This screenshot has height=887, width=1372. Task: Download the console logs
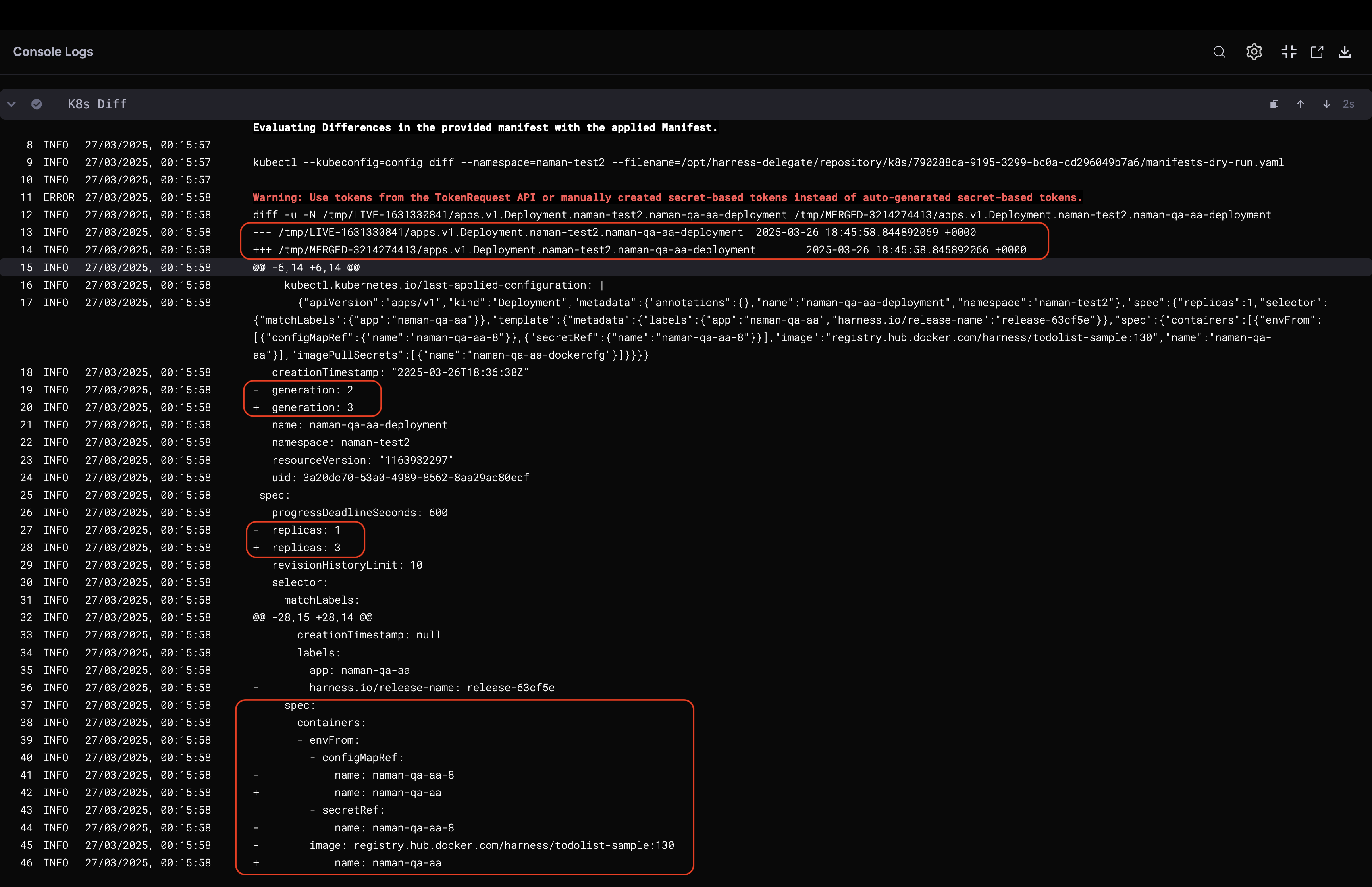(1345, 52)
